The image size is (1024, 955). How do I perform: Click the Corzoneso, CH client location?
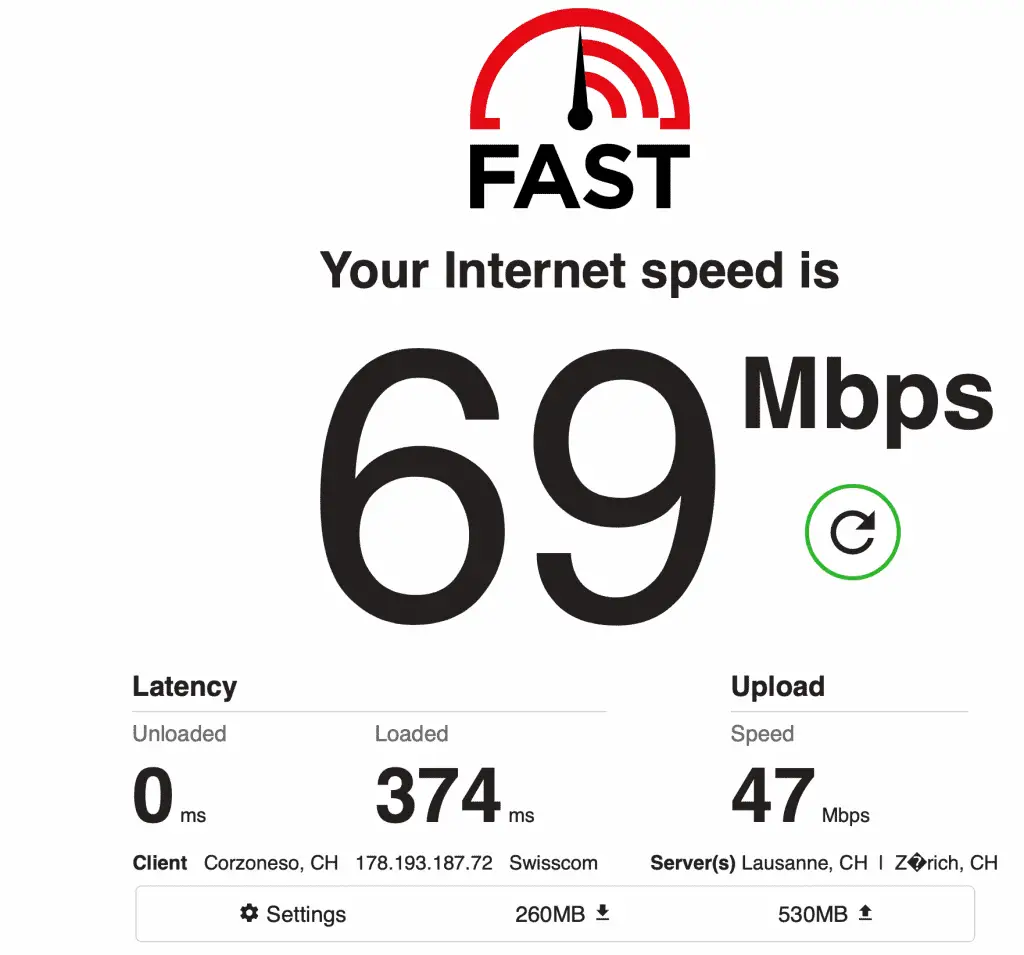pos(271,863)
